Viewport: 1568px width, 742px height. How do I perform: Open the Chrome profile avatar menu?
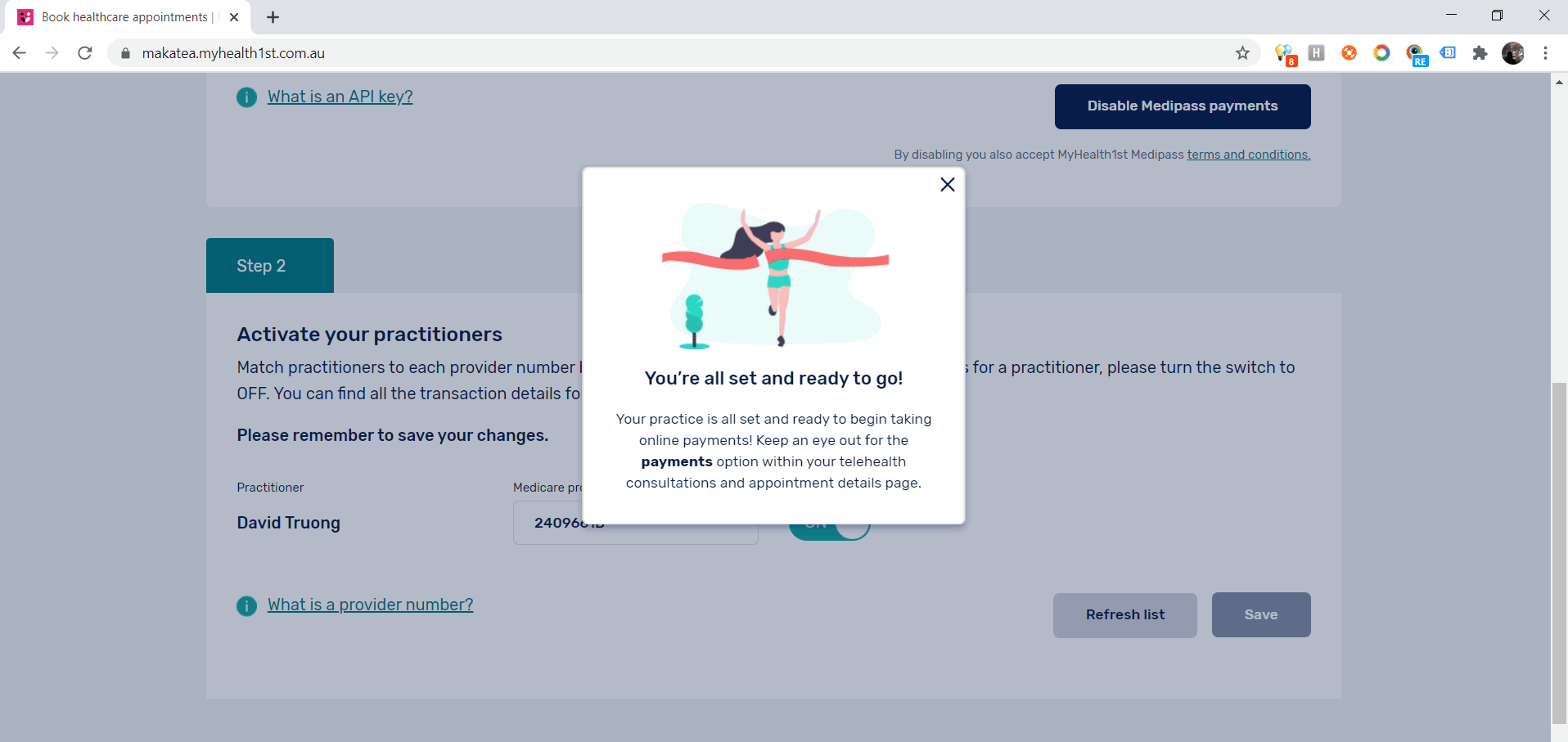(x=1512, y=53)
